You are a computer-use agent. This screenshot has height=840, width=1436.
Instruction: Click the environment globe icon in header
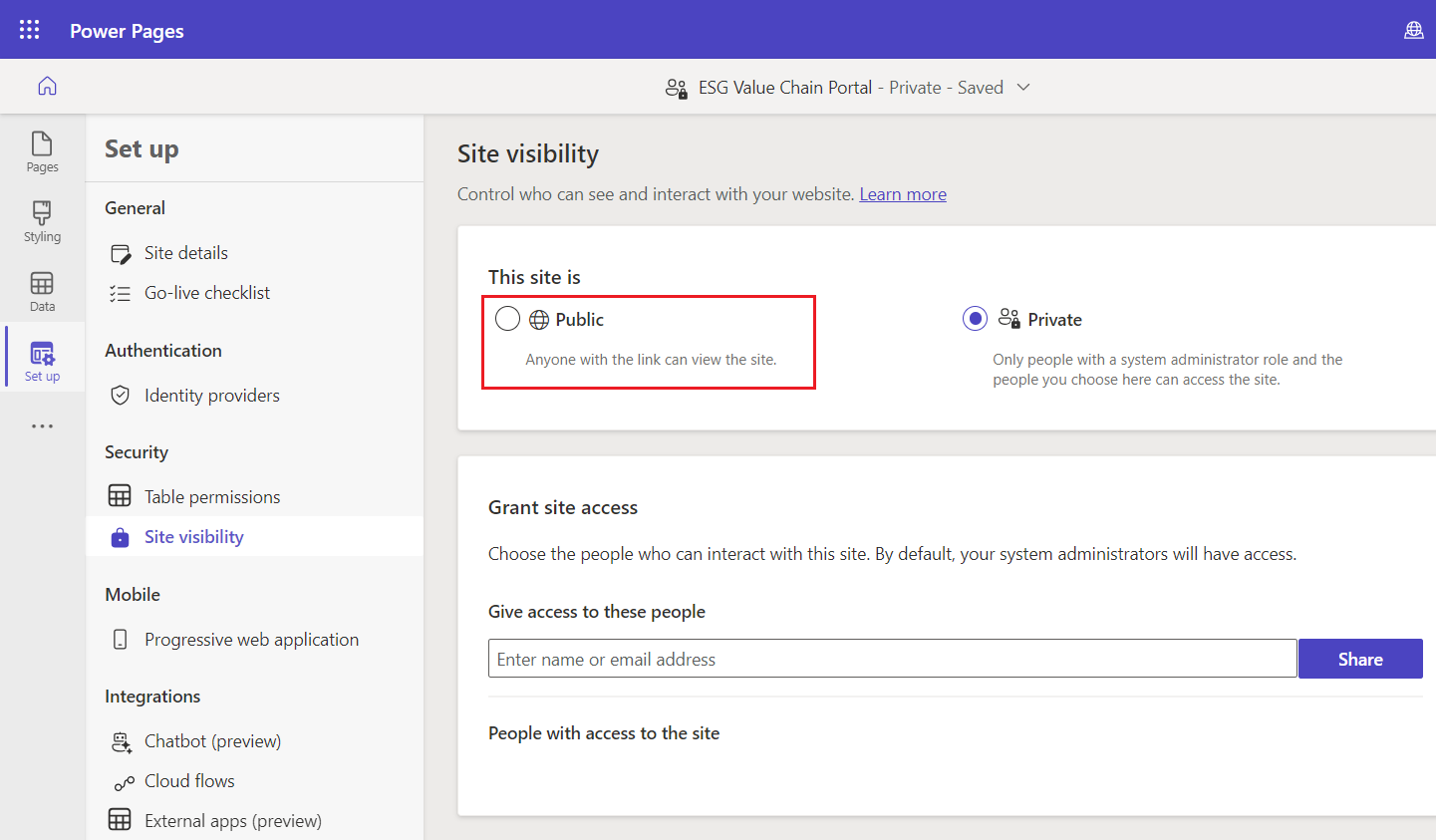tap(1413, 30)
